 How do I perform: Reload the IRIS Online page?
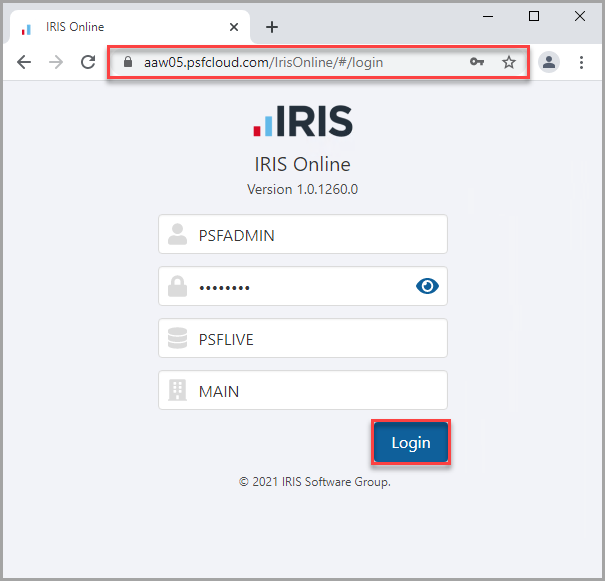[88, 62]
